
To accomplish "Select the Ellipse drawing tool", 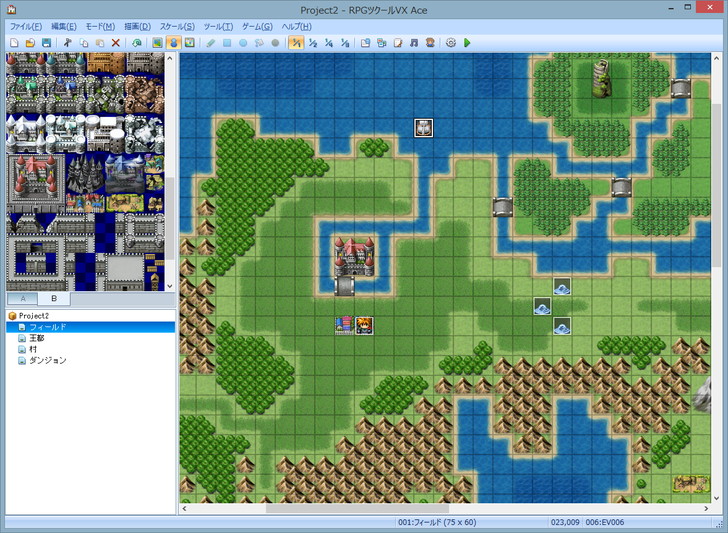I will pyautogui.click(x=243, y=43).
